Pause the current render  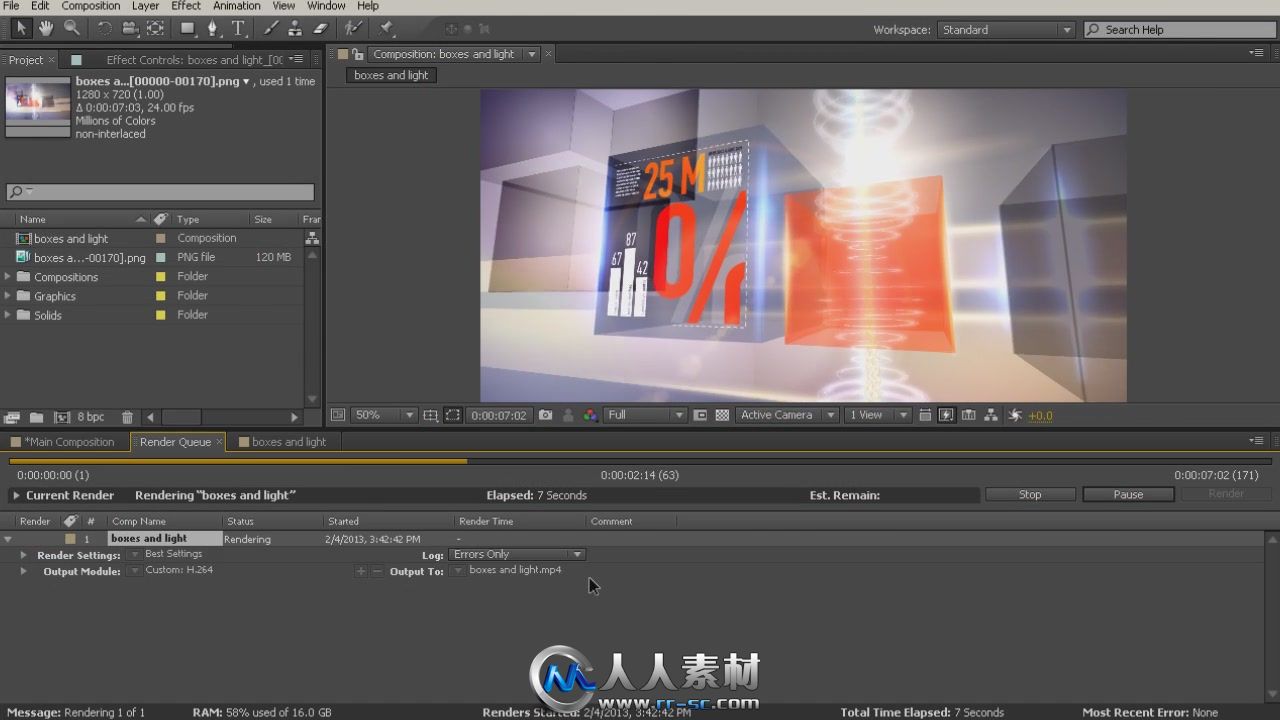coord(1128,495)
